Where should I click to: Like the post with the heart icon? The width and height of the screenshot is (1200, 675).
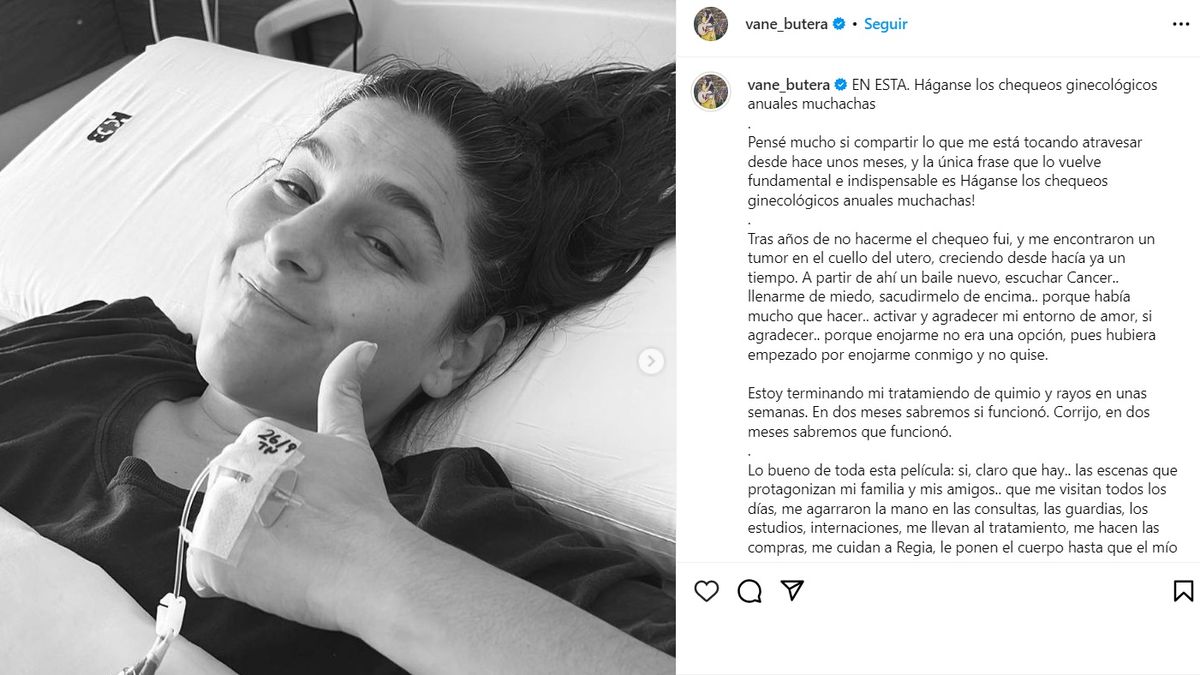tap(707, 591)
